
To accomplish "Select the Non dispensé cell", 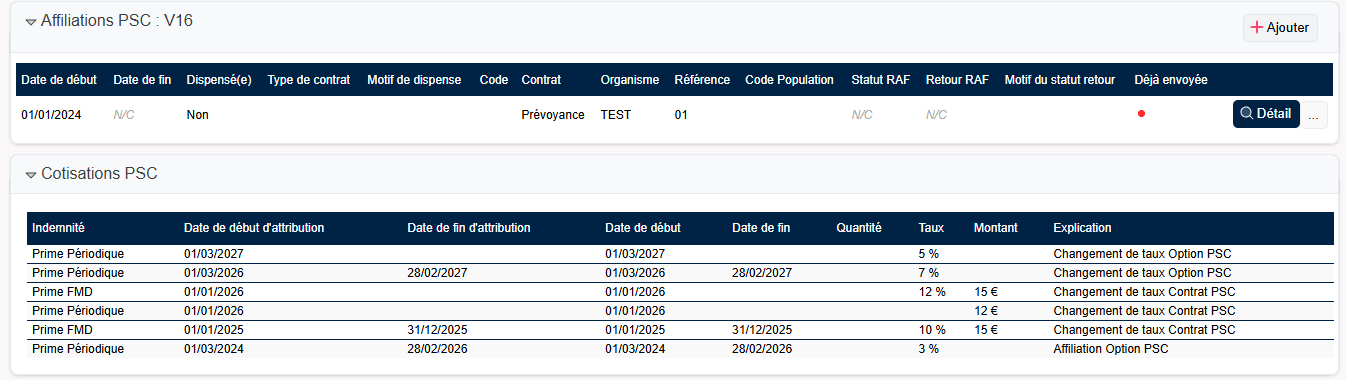I will (x=197, y=115).
